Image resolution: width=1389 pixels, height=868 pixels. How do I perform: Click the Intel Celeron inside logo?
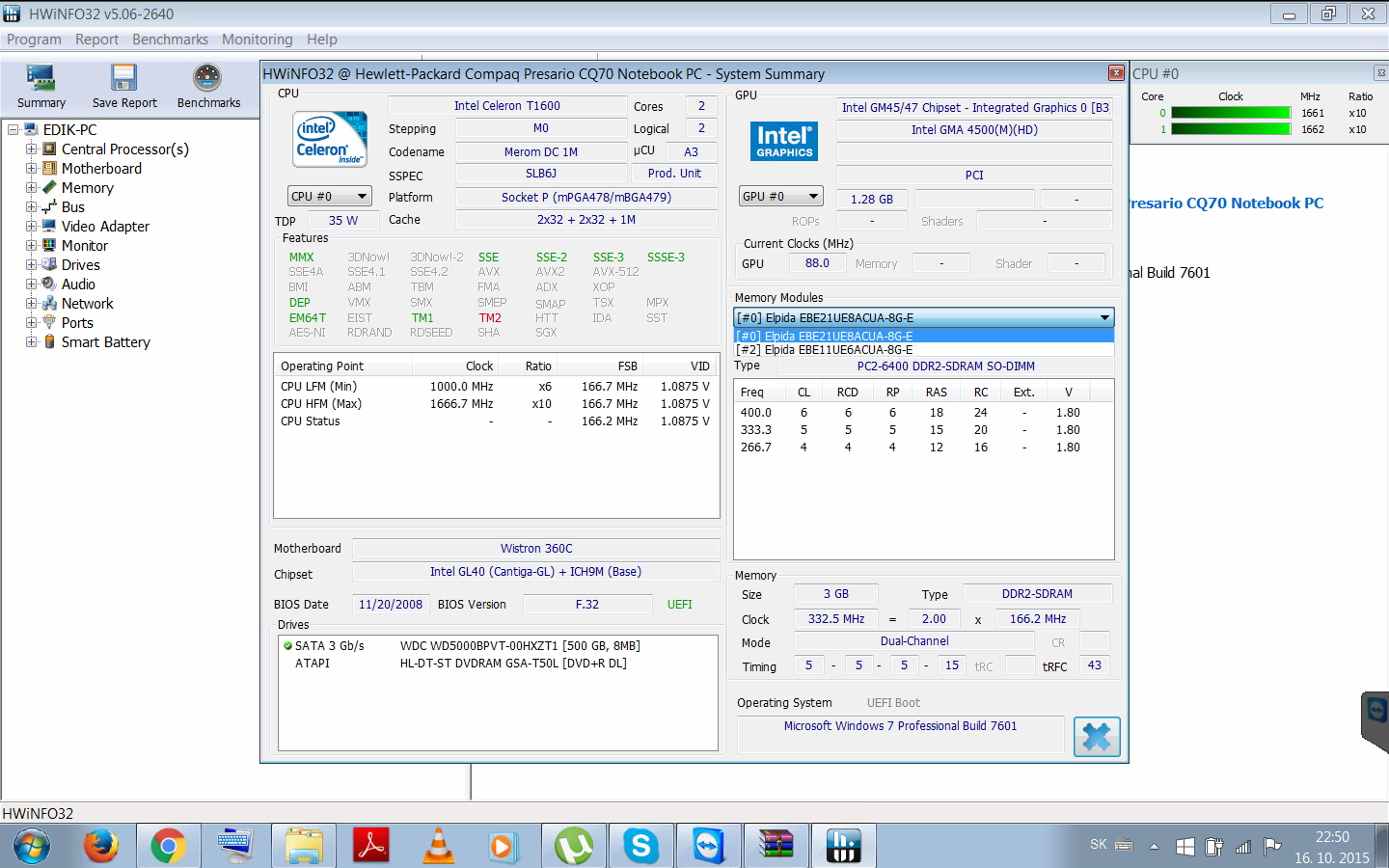click(330, 140)
